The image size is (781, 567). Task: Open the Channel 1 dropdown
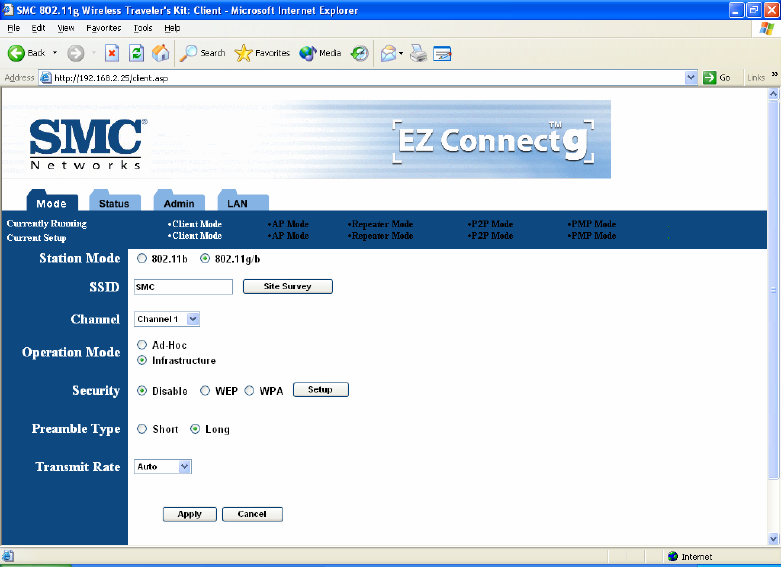(167, 319)
